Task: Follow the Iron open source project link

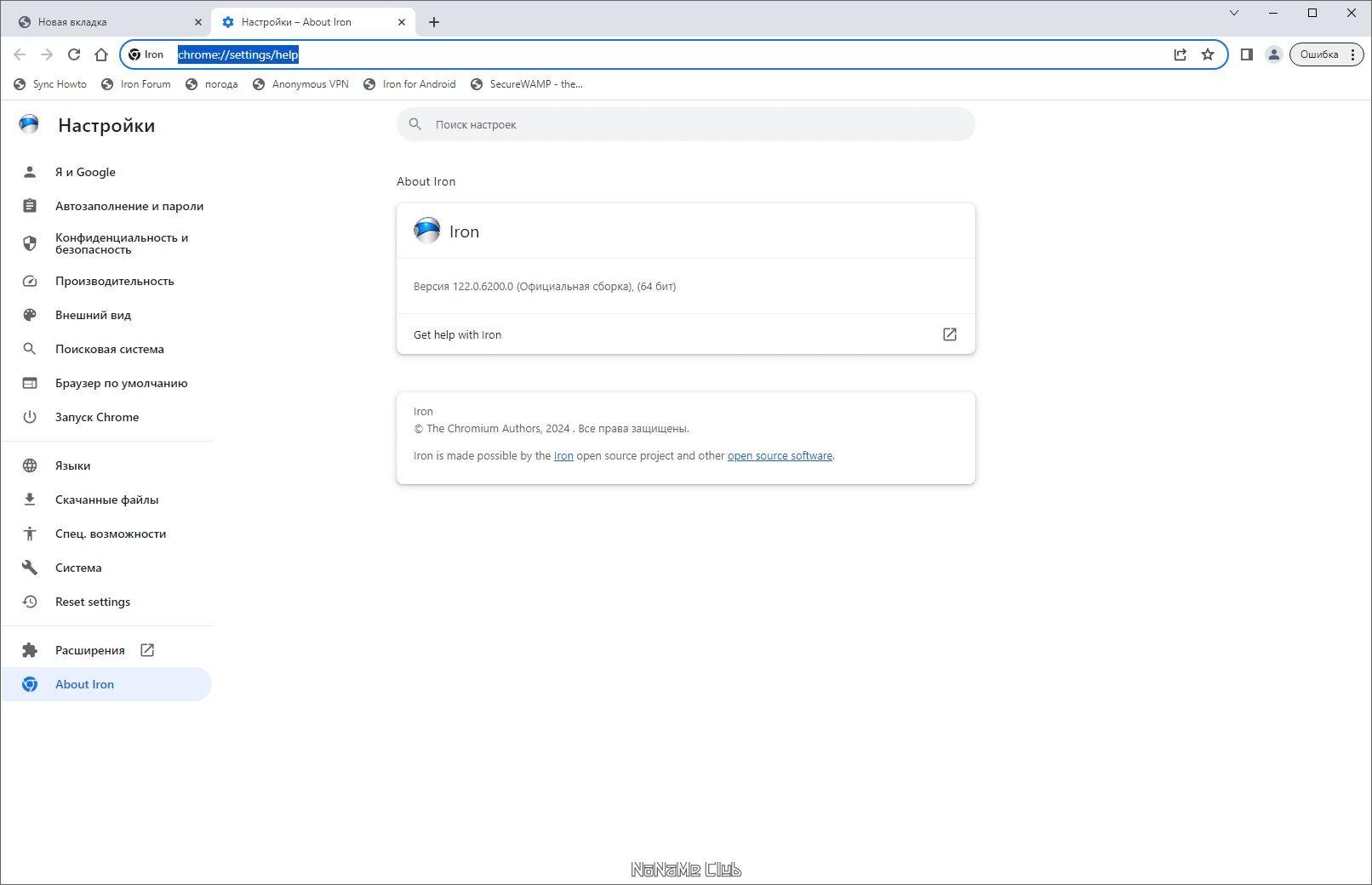Action: 563,456
